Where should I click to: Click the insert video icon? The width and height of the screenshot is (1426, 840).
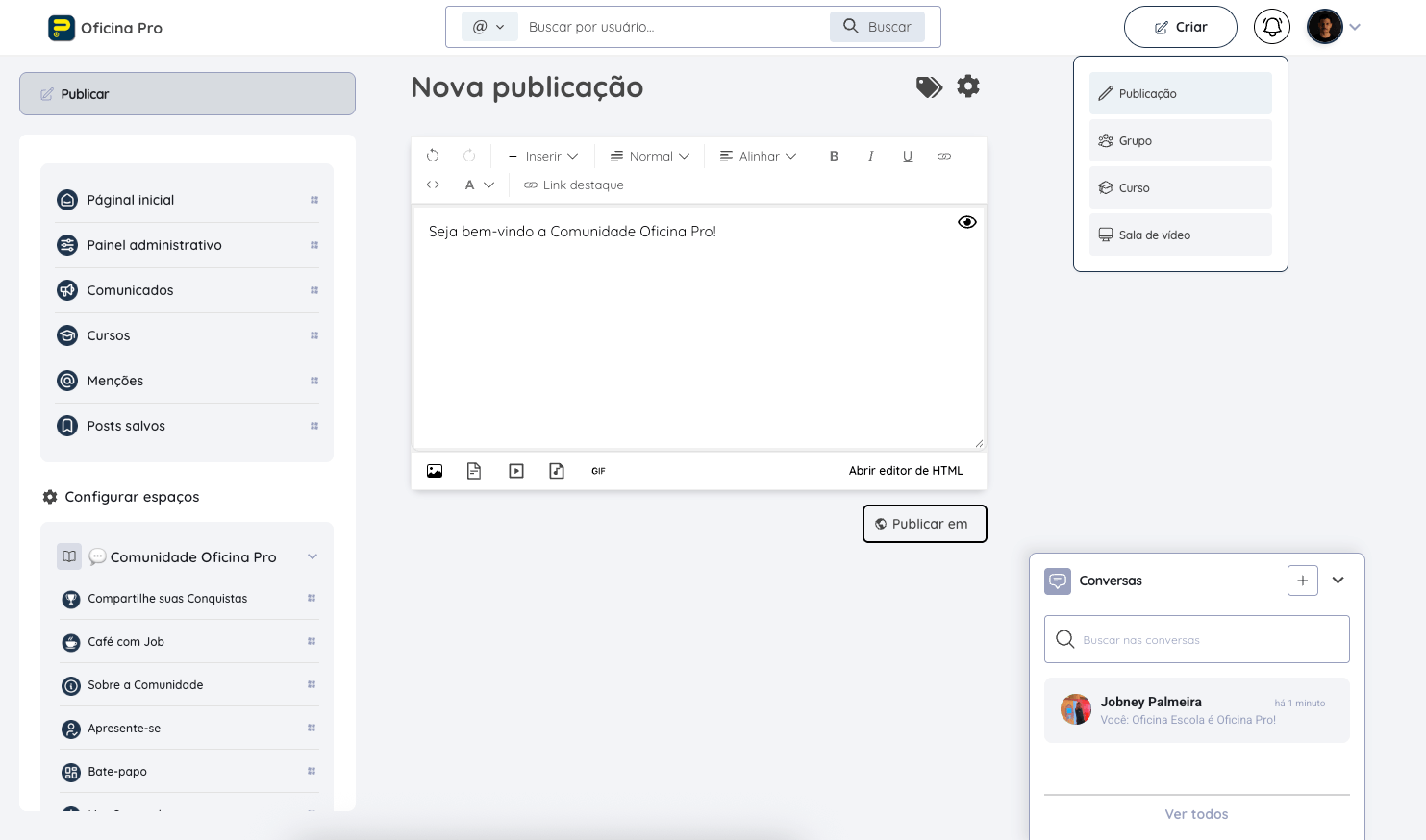point(516,471)
